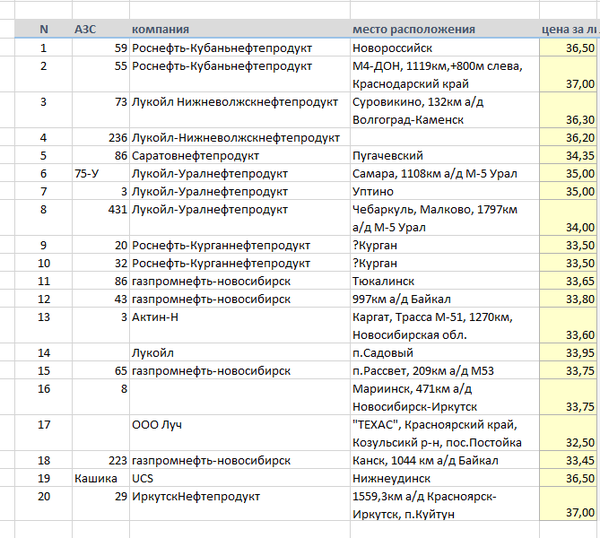Image resolution: width=600 pixels, height=538 pixels.
Task: Click 'Лукойл-Нижневолжскнефтепродукт' in row 4
Action: pos(240,137)
